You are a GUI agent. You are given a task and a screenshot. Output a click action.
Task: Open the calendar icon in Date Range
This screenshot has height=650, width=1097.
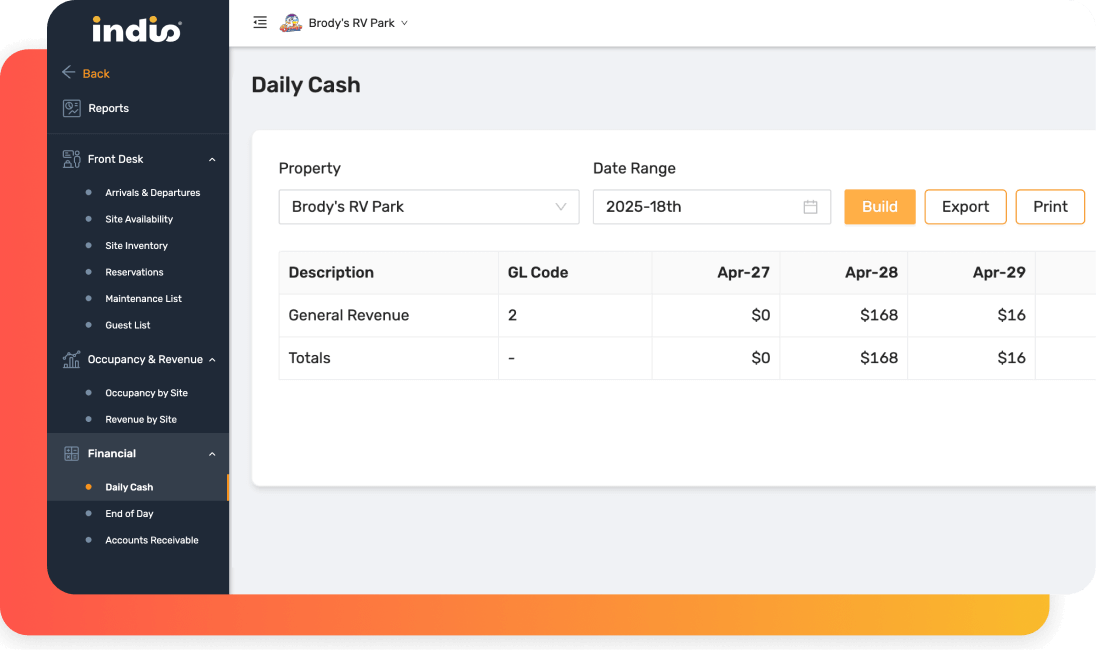coord(810,207)
